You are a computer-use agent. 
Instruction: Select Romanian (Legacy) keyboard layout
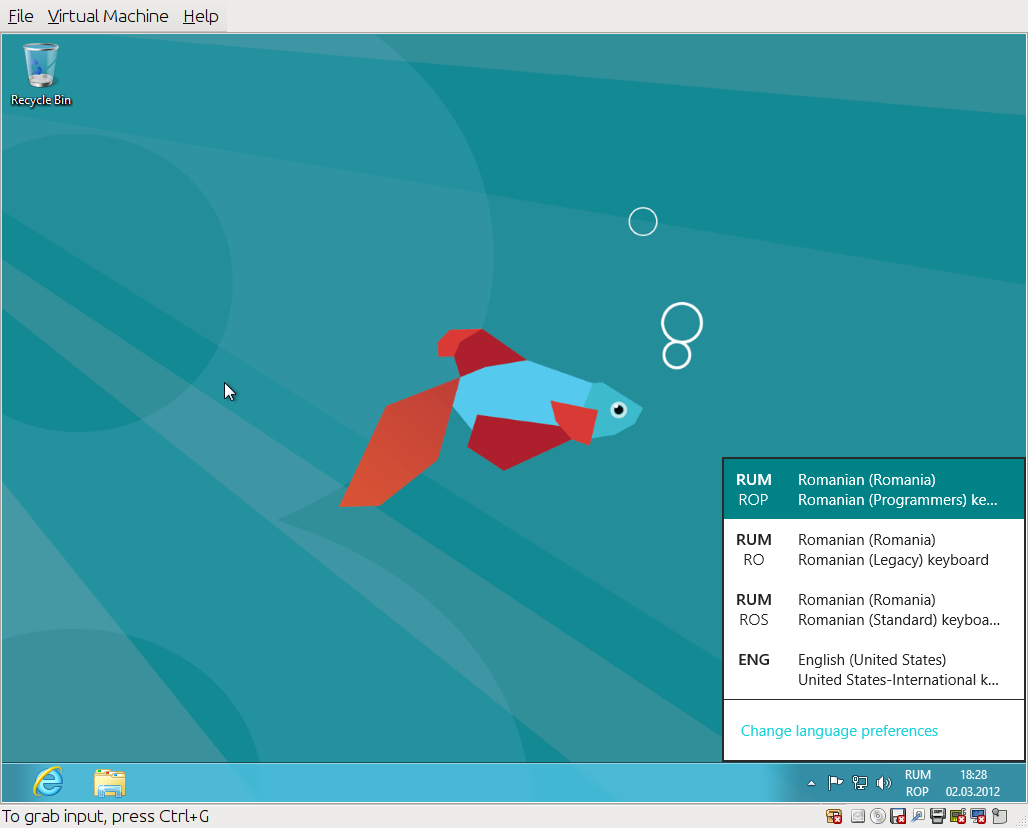coord(874,549)
